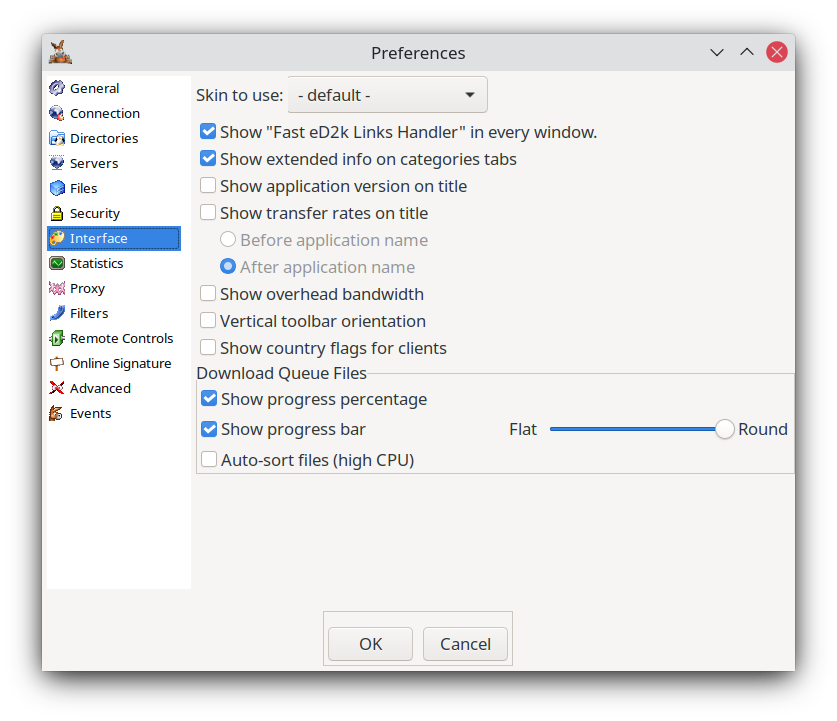Viewport: 837px width, 721px height.
Task: Click the Flat label beside slider
Action: tap(523, 429)
